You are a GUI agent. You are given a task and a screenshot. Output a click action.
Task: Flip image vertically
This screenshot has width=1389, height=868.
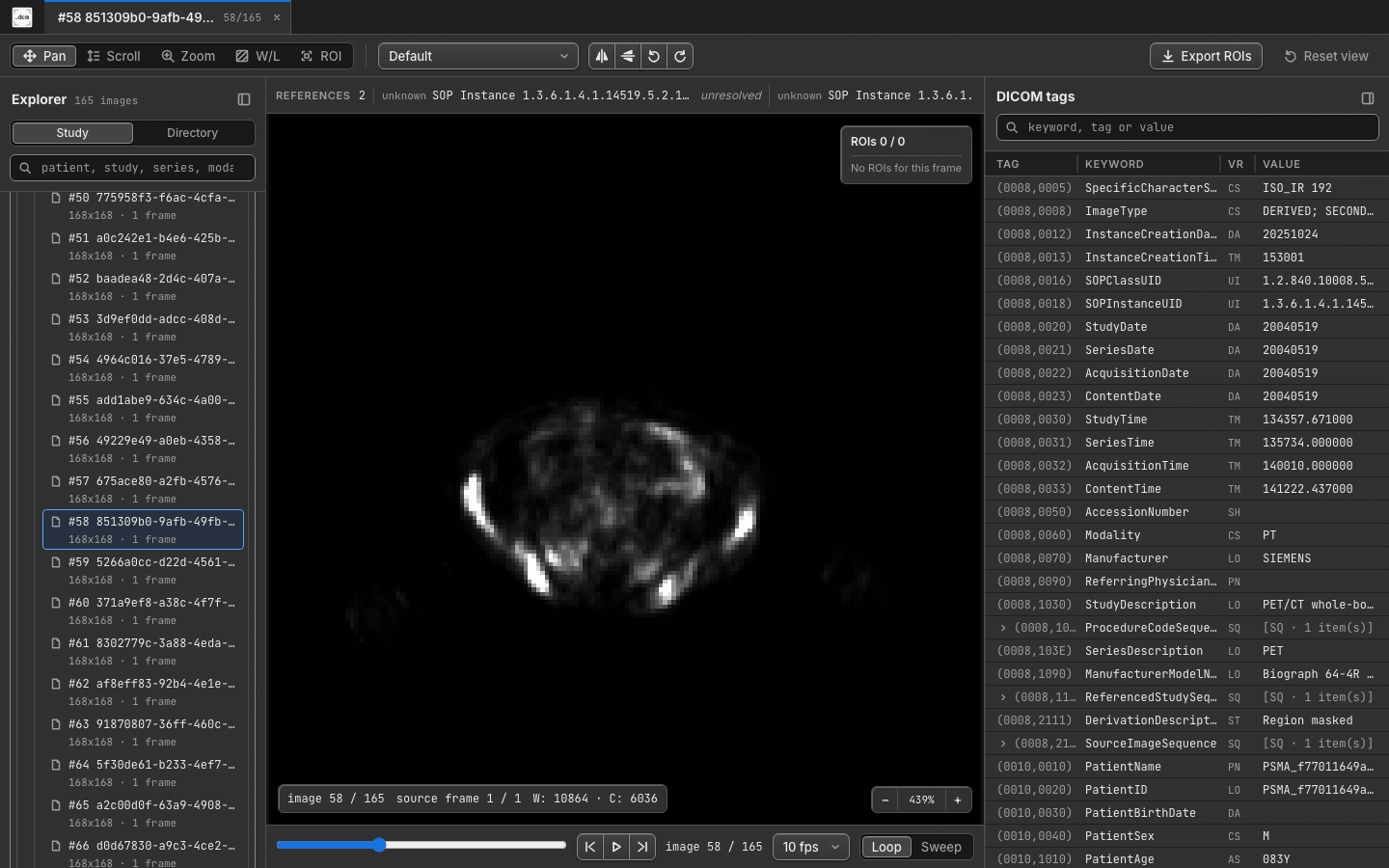tap(628, 56)
